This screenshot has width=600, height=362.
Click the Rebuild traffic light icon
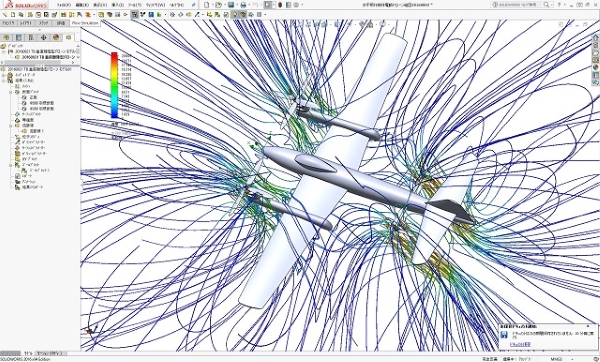pos(280,5)
